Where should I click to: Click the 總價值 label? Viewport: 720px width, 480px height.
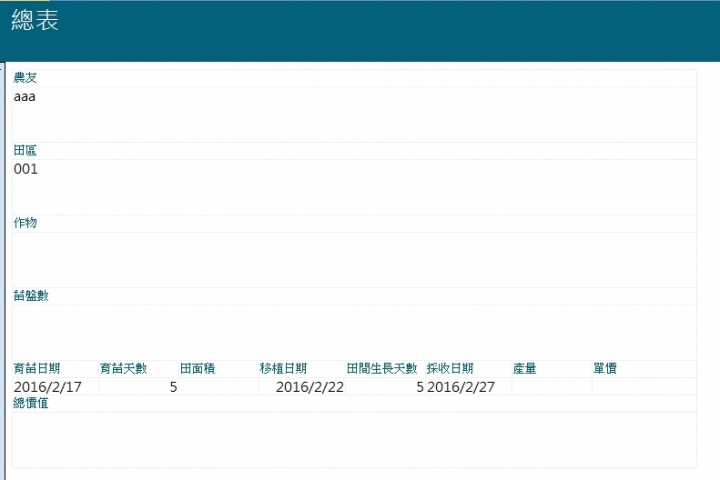tap(31, 403)
